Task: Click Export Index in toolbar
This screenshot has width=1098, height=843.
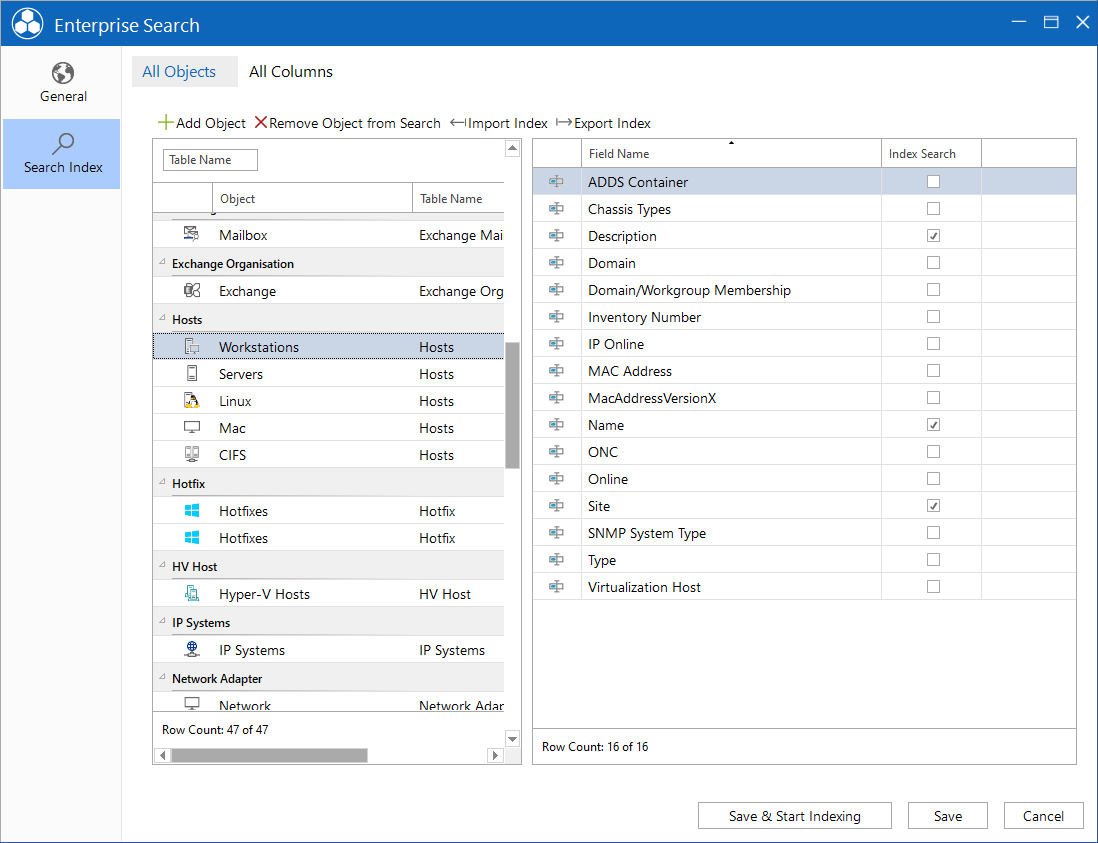Action: point(603,123)
